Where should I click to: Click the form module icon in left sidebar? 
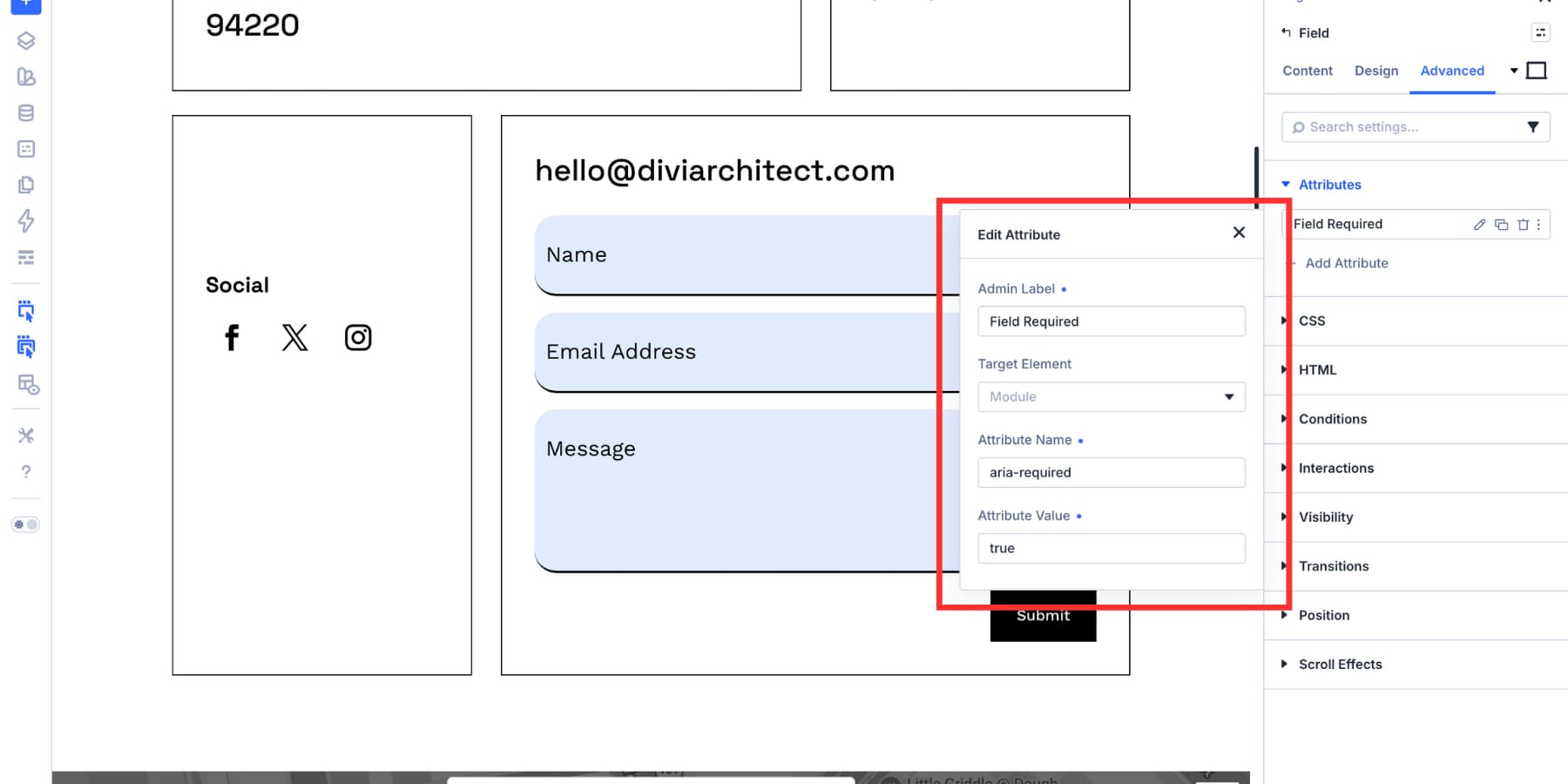26,149
